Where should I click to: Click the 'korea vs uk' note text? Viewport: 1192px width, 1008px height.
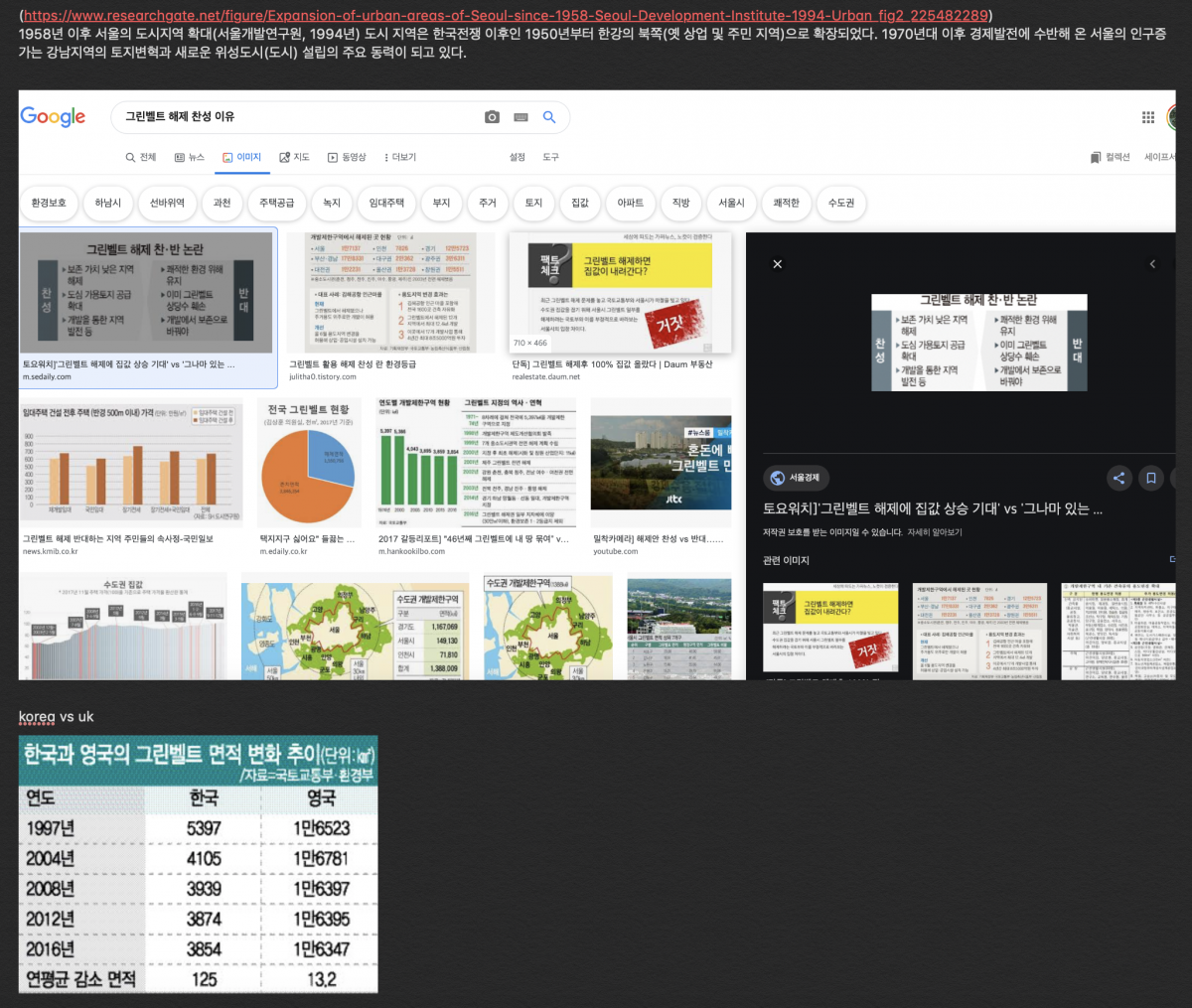pos(57,717)
